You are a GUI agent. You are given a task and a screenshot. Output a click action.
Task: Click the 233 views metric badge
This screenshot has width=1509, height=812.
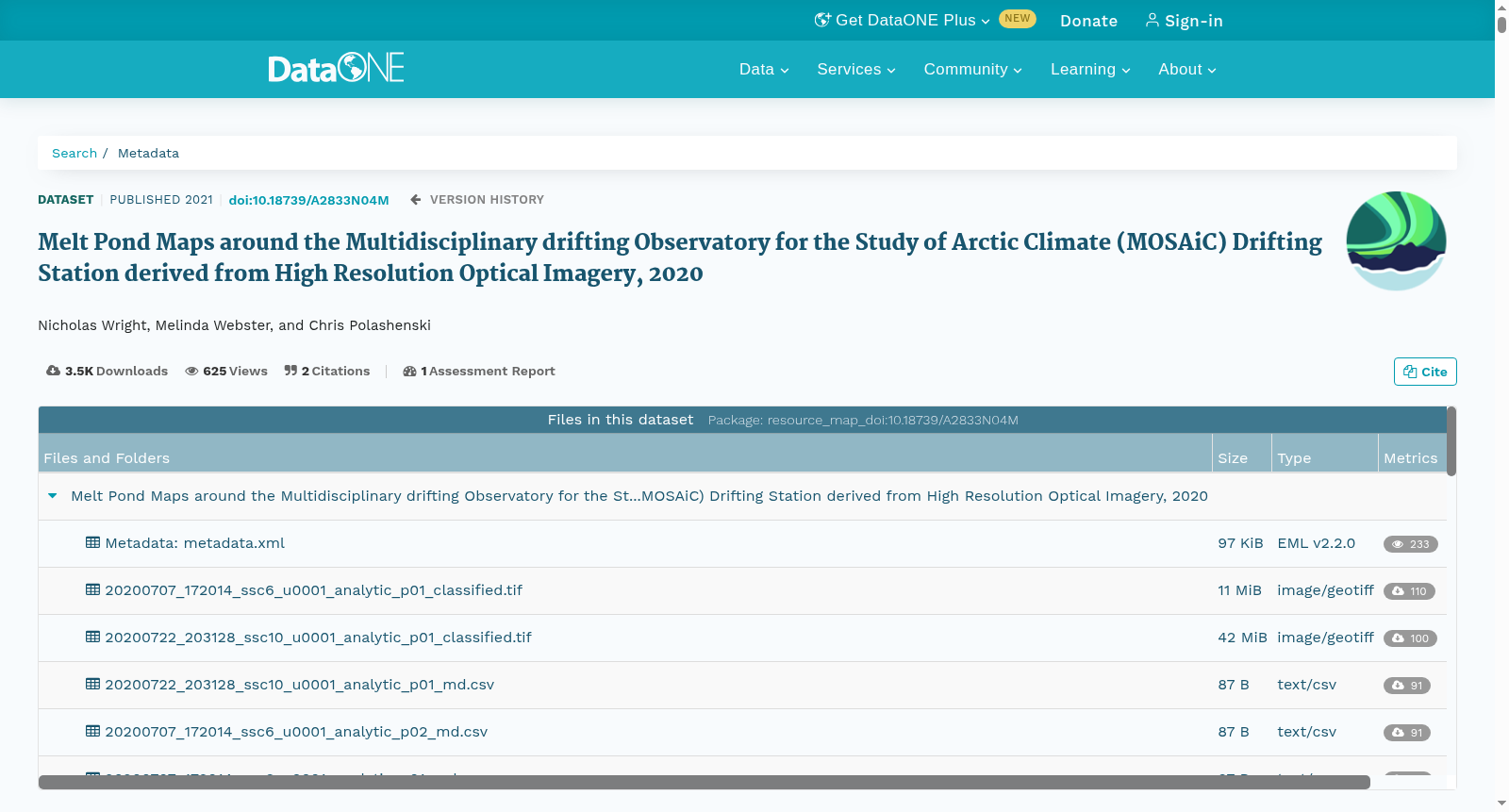click(x=1410, y=544)
